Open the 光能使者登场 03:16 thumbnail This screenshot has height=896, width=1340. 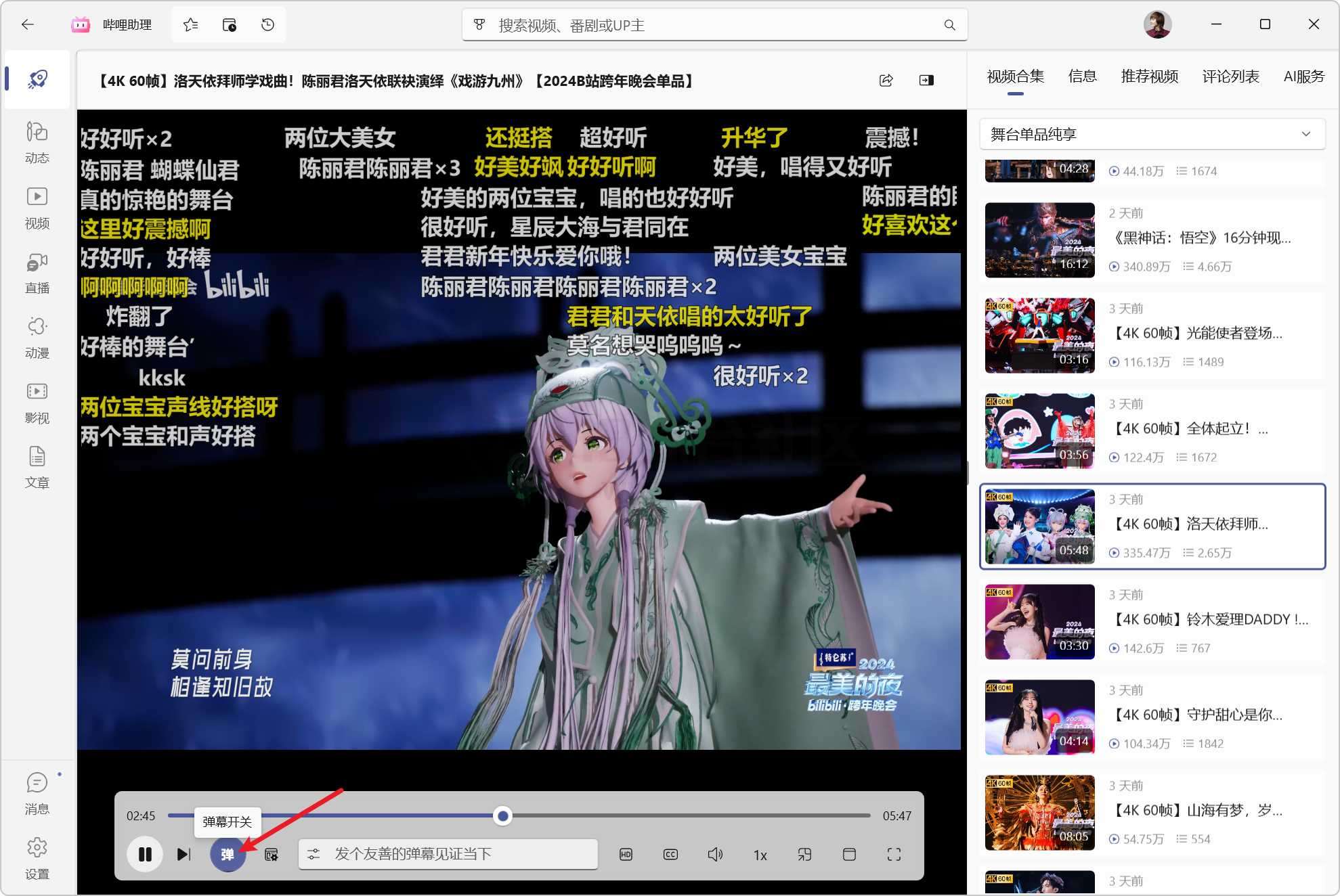[1039, 336]
